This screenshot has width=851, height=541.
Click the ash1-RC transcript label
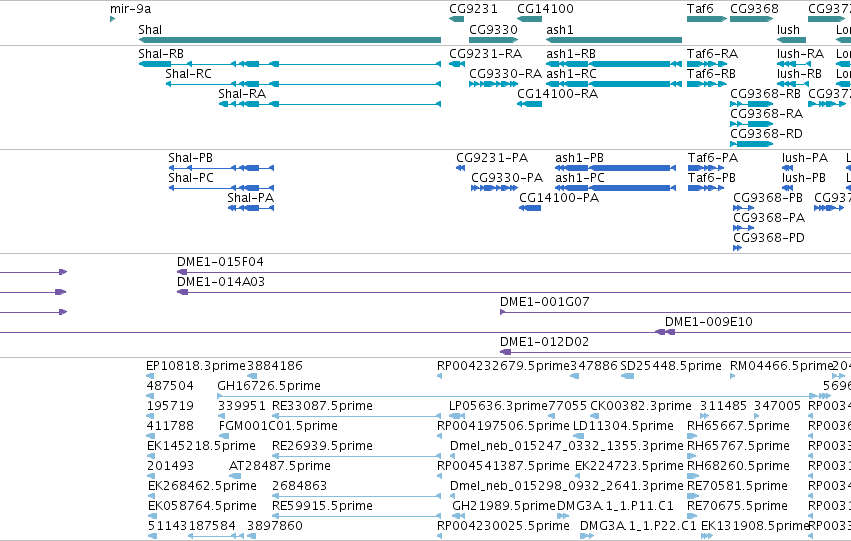click(571, 74)
